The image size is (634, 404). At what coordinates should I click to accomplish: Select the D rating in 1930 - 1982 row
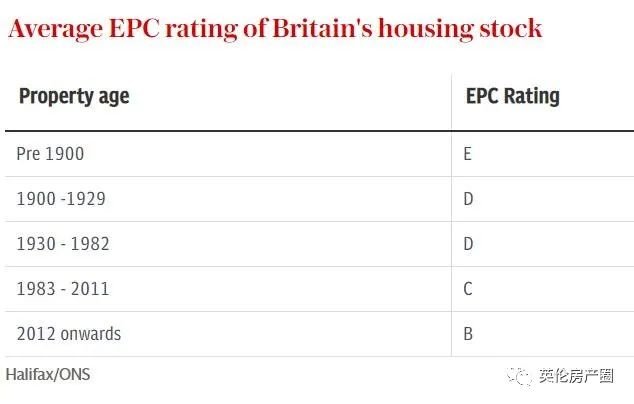[468, 244]
